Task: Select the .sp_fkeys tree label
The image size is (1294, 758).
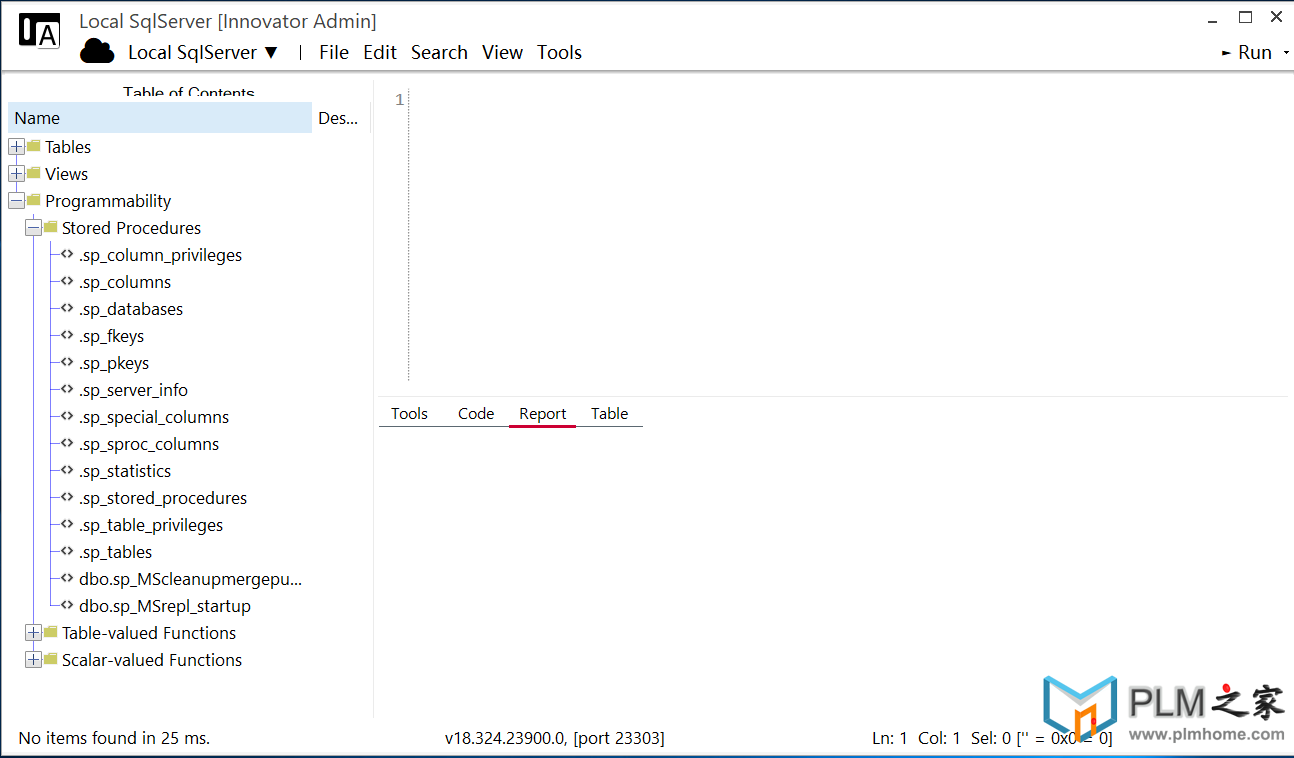Action: pyautogui.click(x=111, y=336)
